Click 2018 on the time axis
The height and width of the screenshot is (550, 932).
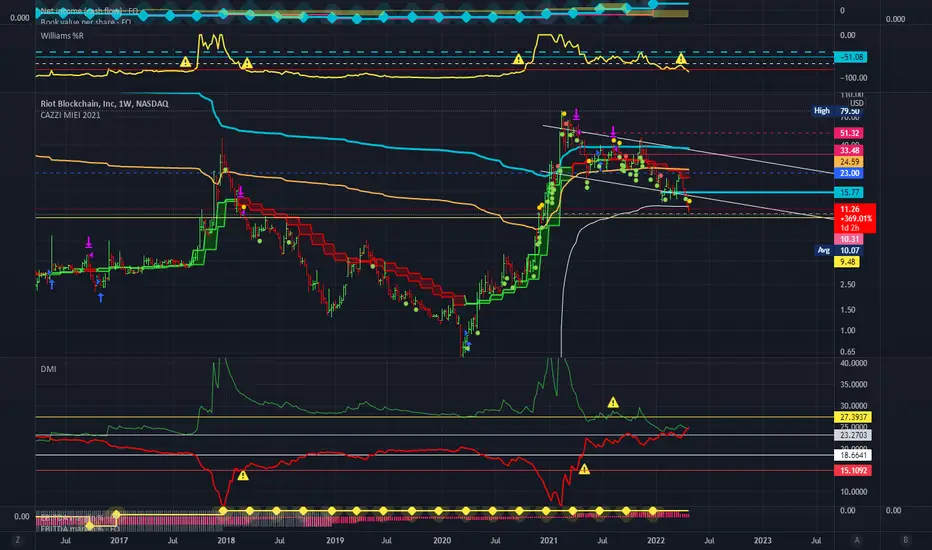tap(226, 540)
